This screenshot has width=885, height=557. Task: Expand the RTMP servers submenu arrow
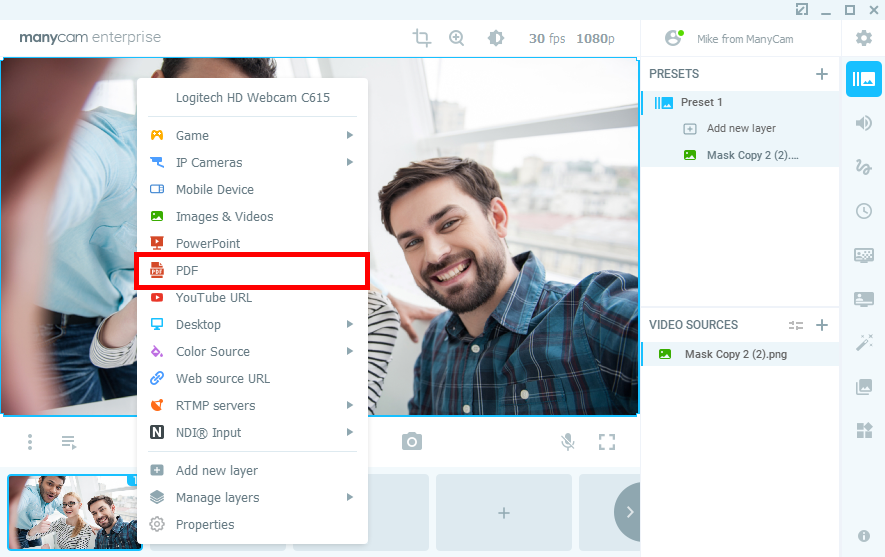(x=350, y=406)
